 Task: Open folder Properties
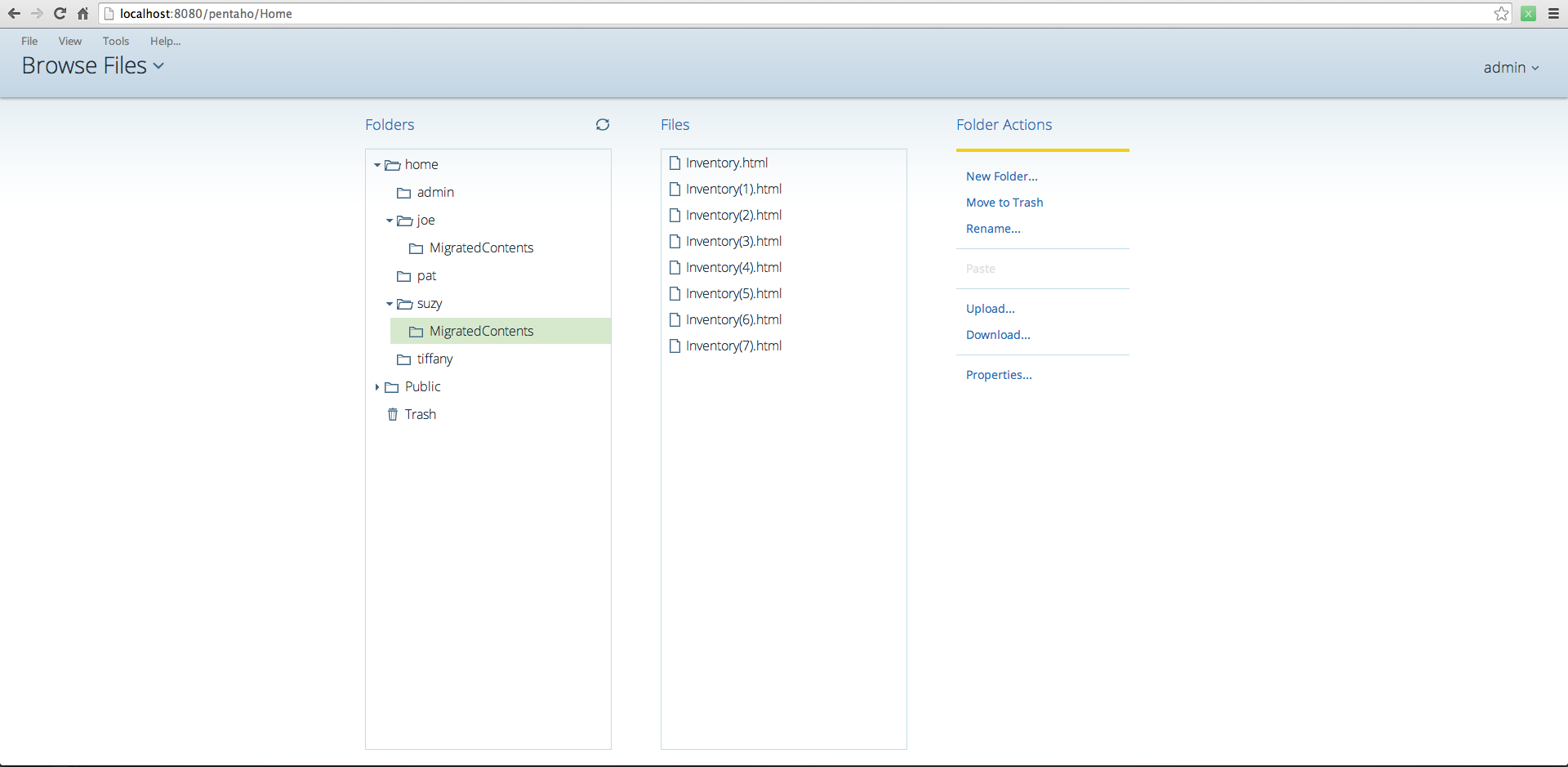tap(999, 375)
